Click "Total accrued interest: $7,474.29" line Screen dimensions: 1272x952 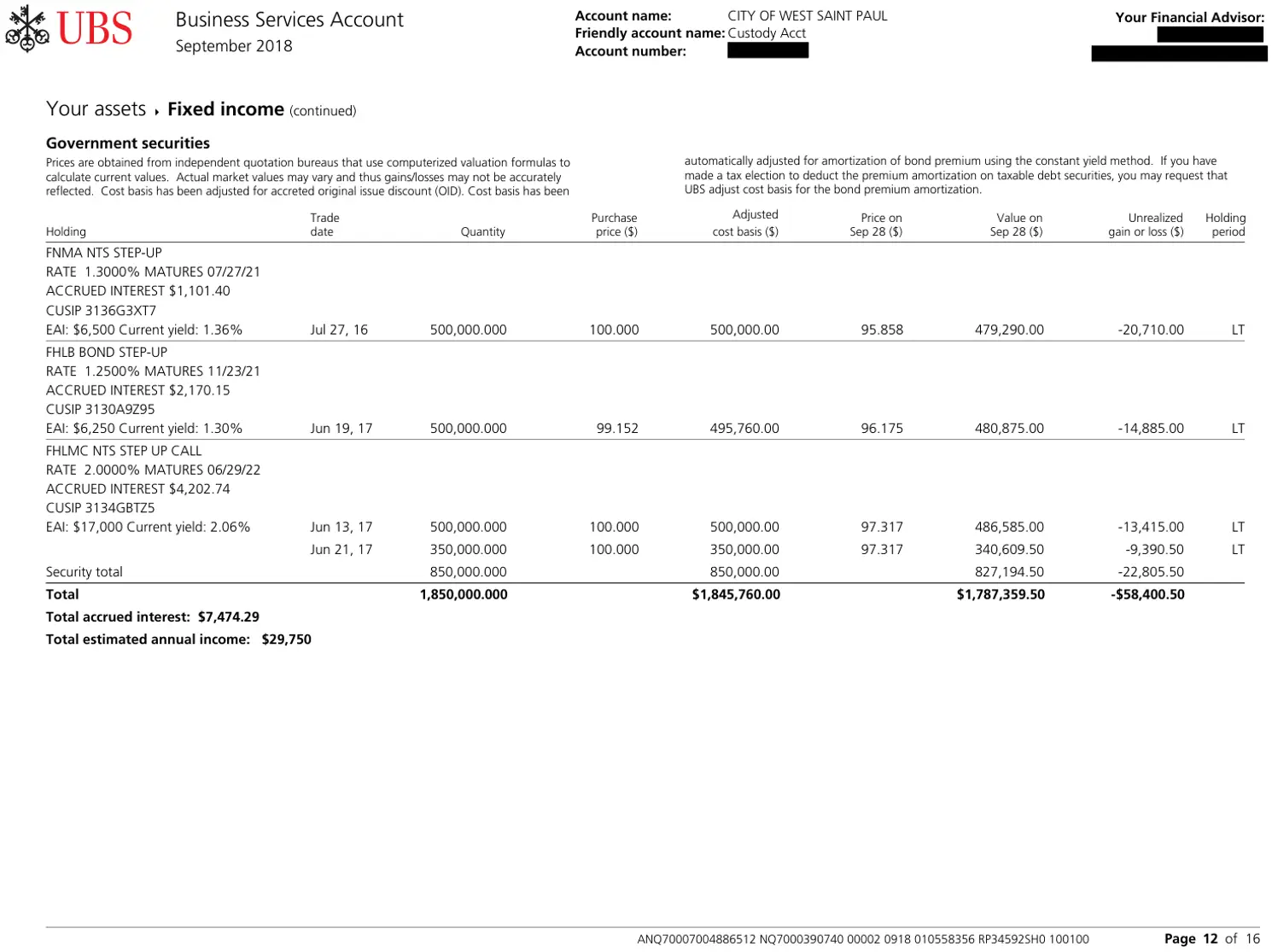coord(153,617)
